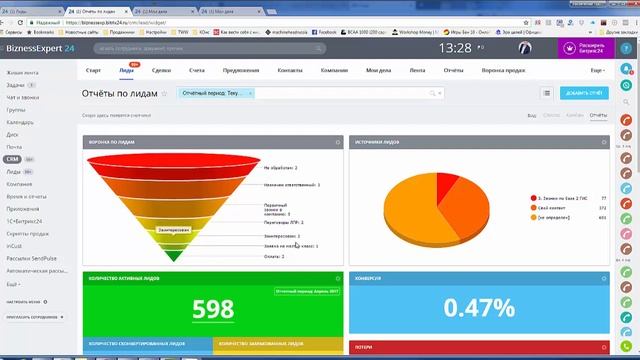Open the Настройки bookmarks folder
Viewport: 640px width, 360px height.
coord(153,32)
